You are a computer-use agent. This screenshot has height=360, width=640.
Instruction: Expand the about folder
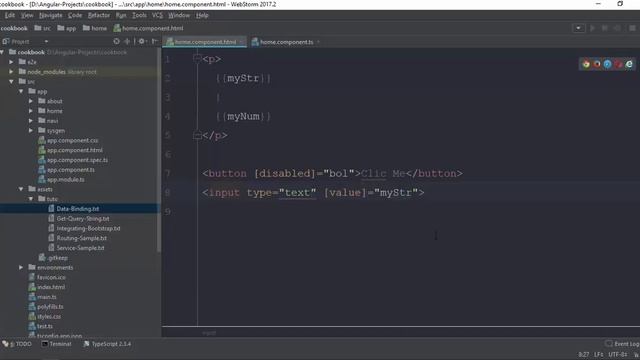[x=31, y=101]
